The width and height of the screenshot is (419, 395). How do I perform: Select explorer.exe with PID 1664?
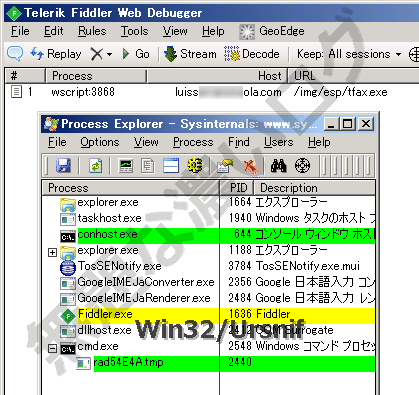click(209, 202)
